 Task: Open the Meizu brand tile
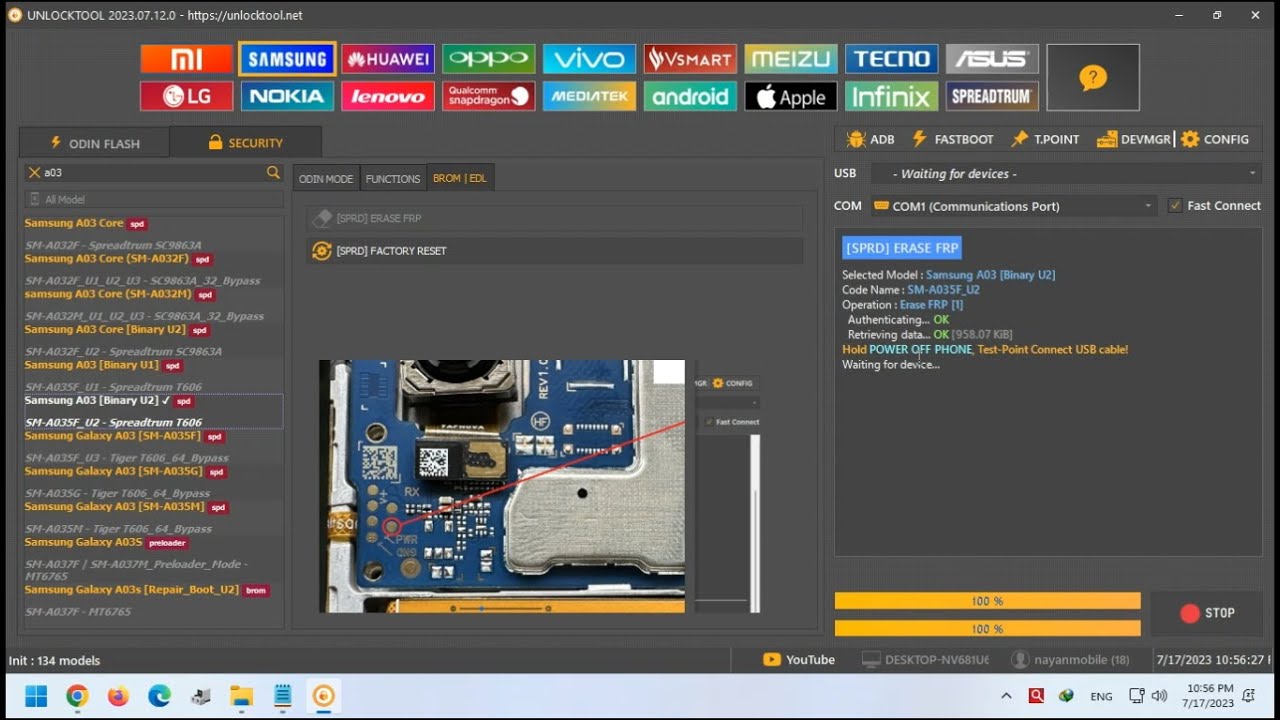[x=791, y=59]
